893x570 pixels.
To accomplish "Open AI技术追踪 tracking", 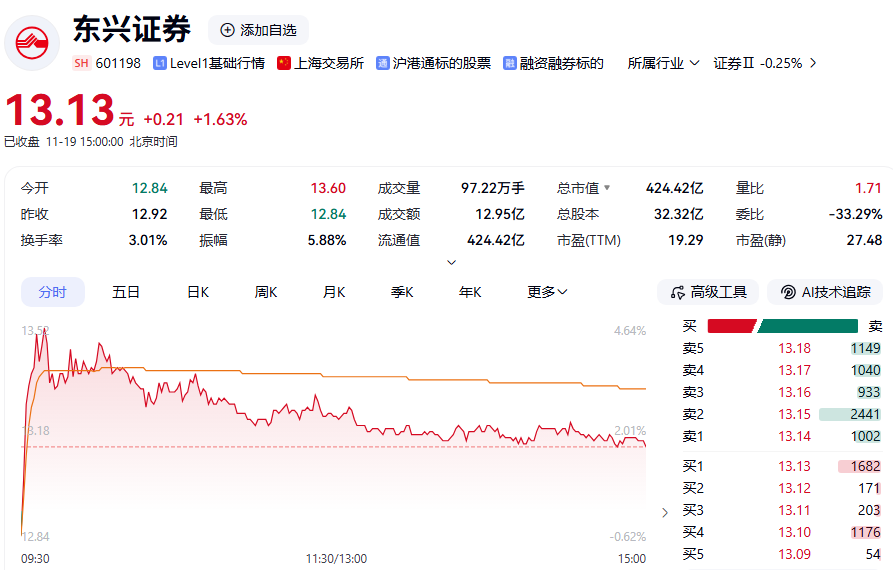I will [825, 292].
